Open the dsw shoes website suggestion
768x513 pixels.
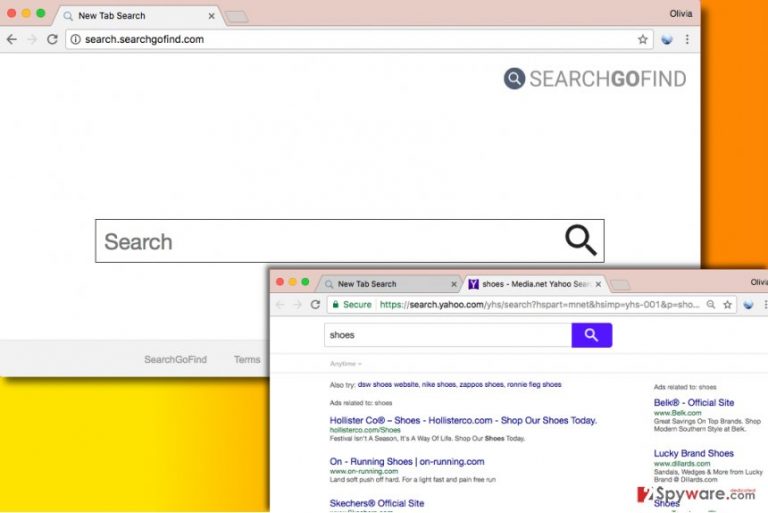coord(388,385)
